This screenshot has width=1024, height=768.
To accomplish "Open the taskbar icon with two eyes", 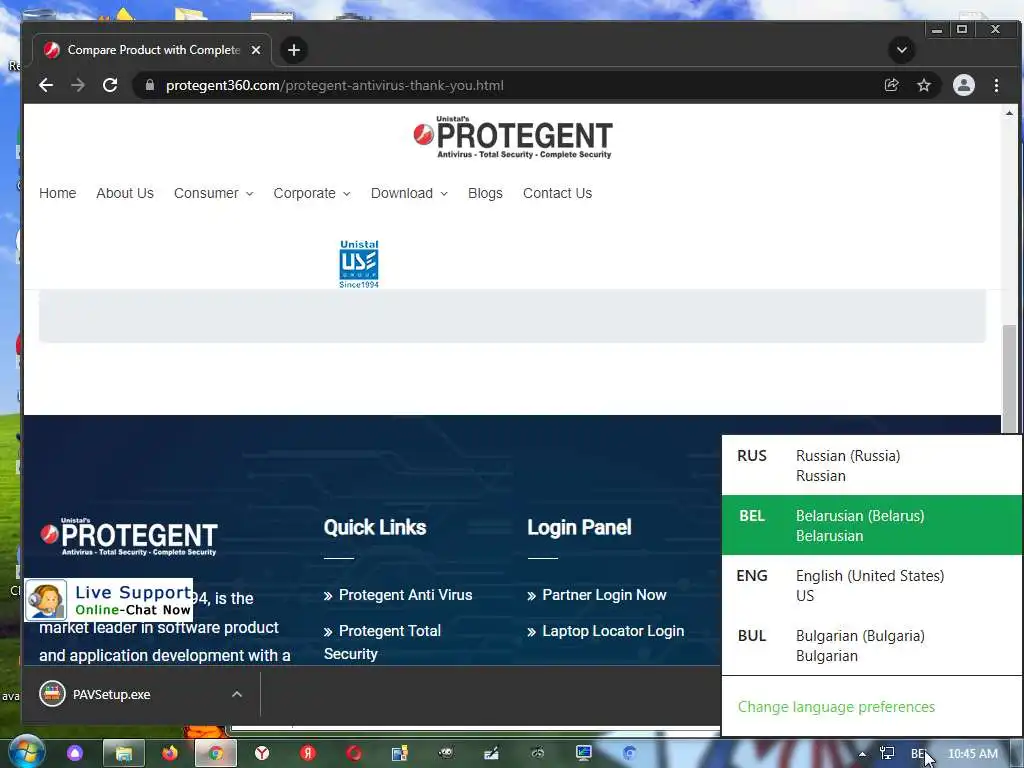I will point(445,753).
